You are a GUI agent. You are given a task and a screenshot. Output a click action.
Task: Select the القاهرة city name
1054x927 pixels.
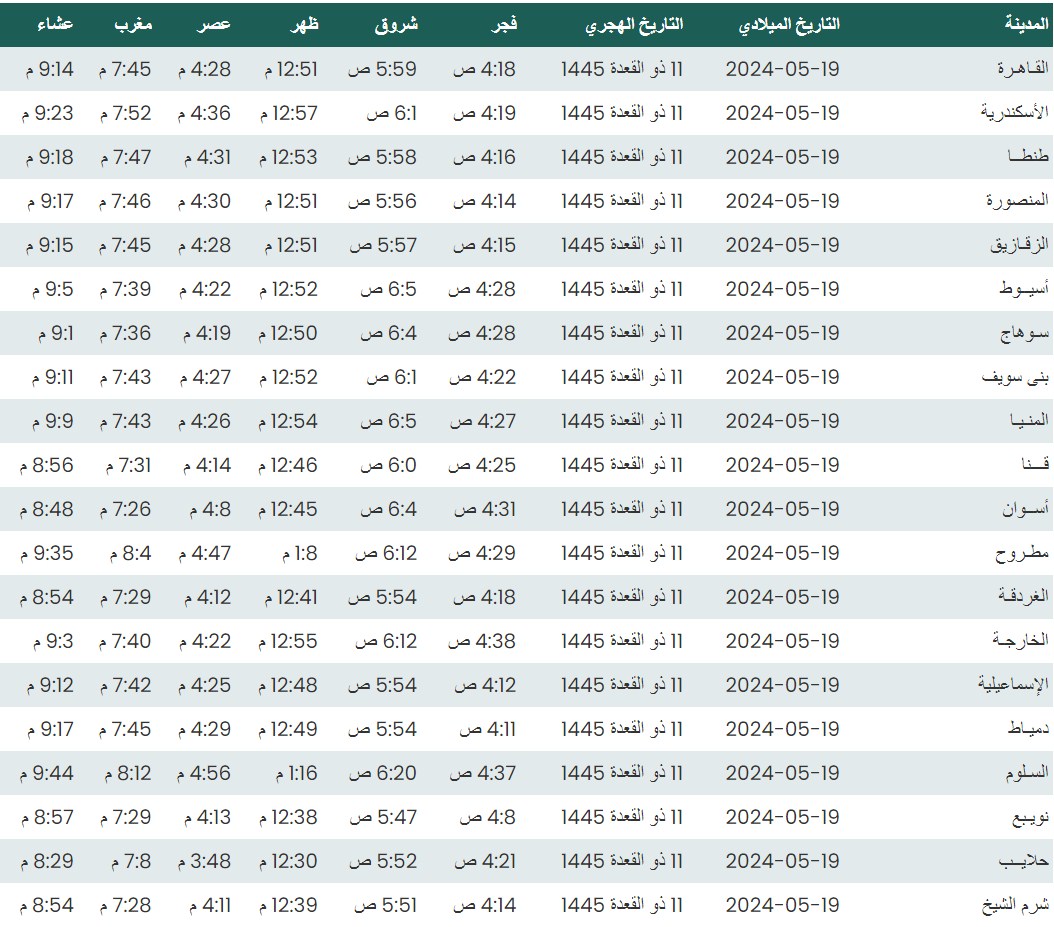[1022, 69]
